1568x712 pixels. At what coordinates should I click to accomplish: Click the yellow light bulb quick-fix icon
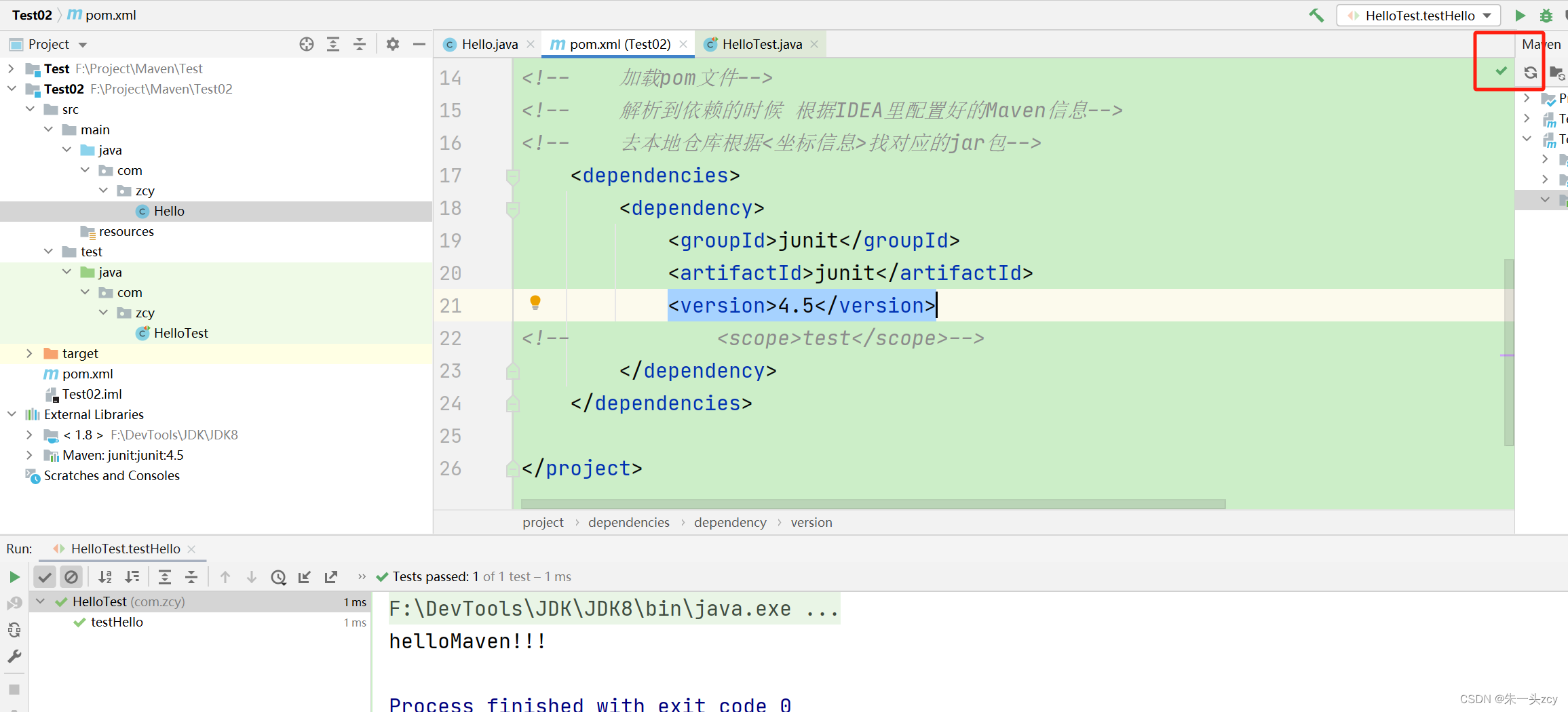(535, 302)
